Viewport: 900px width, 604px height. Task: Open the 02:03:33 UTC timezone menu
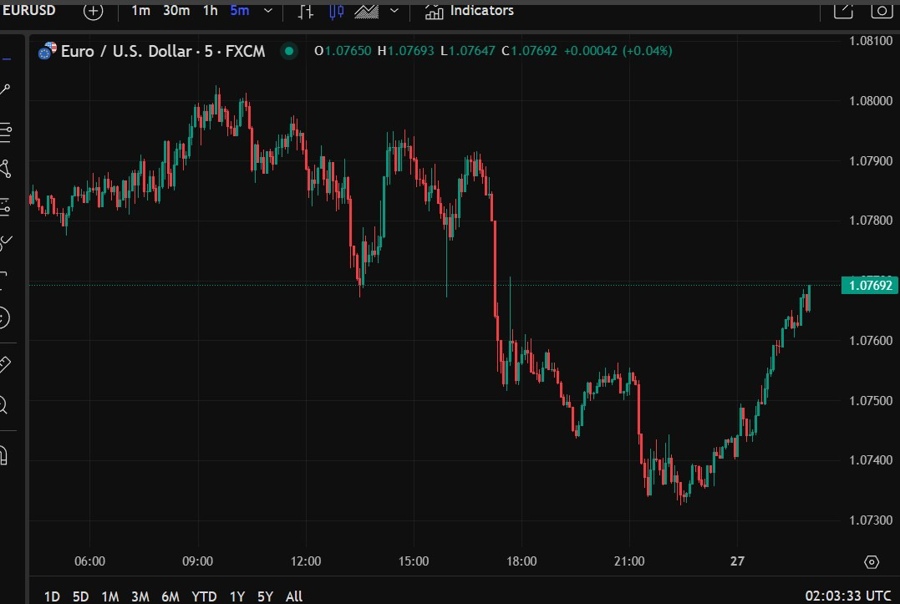pyautogui.click(x=847, y=596)
